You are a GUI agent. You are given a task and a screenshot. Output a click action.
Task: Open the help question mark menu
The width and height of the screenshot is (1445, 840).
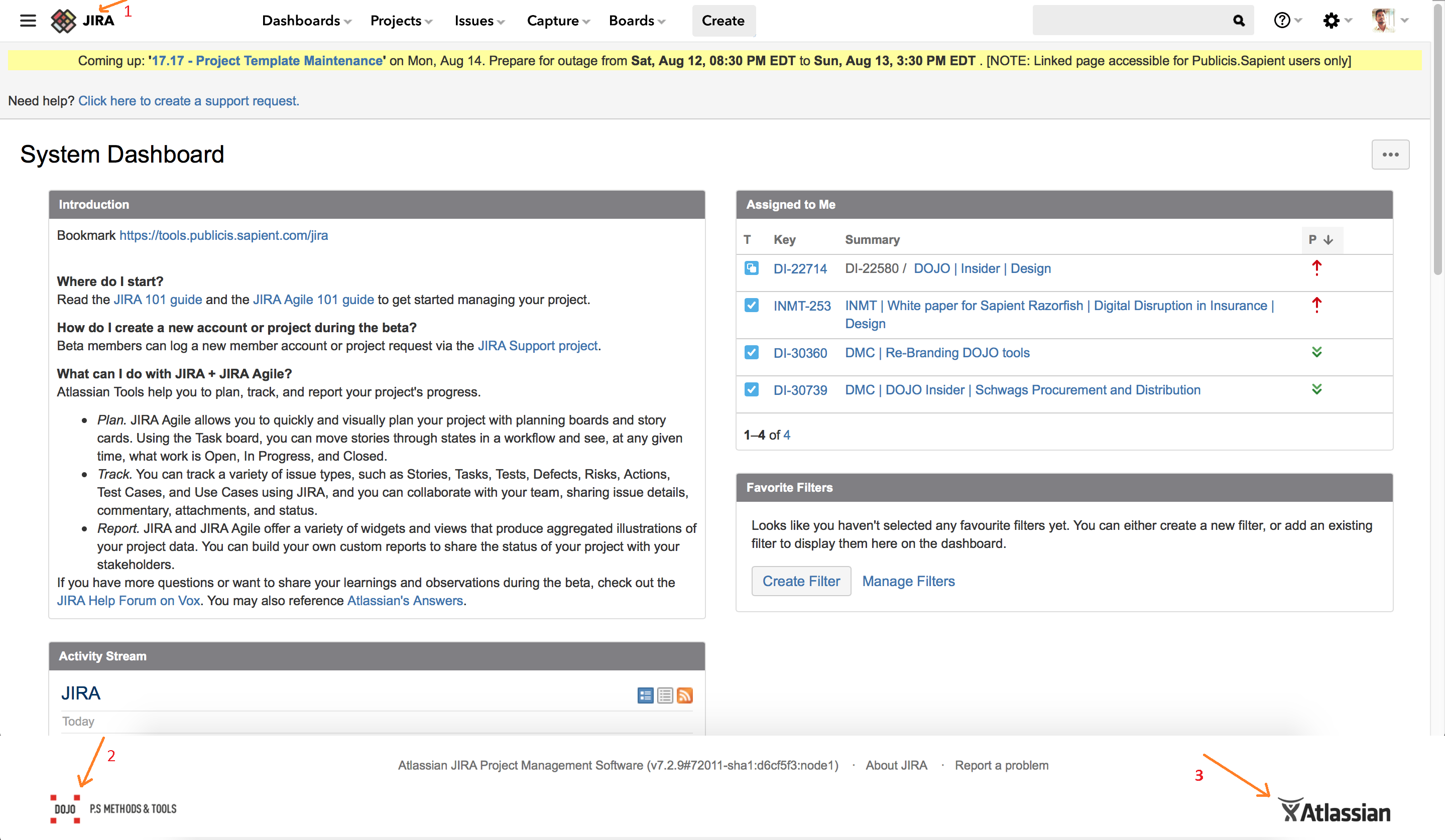(1287, 21)
